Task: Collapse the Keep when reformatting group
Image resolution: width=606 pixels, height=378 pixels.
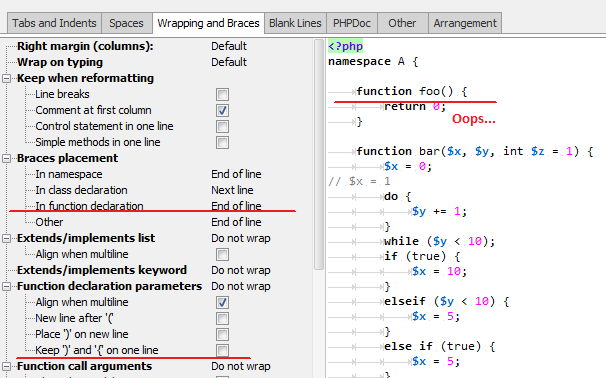Action: (6, 78)
